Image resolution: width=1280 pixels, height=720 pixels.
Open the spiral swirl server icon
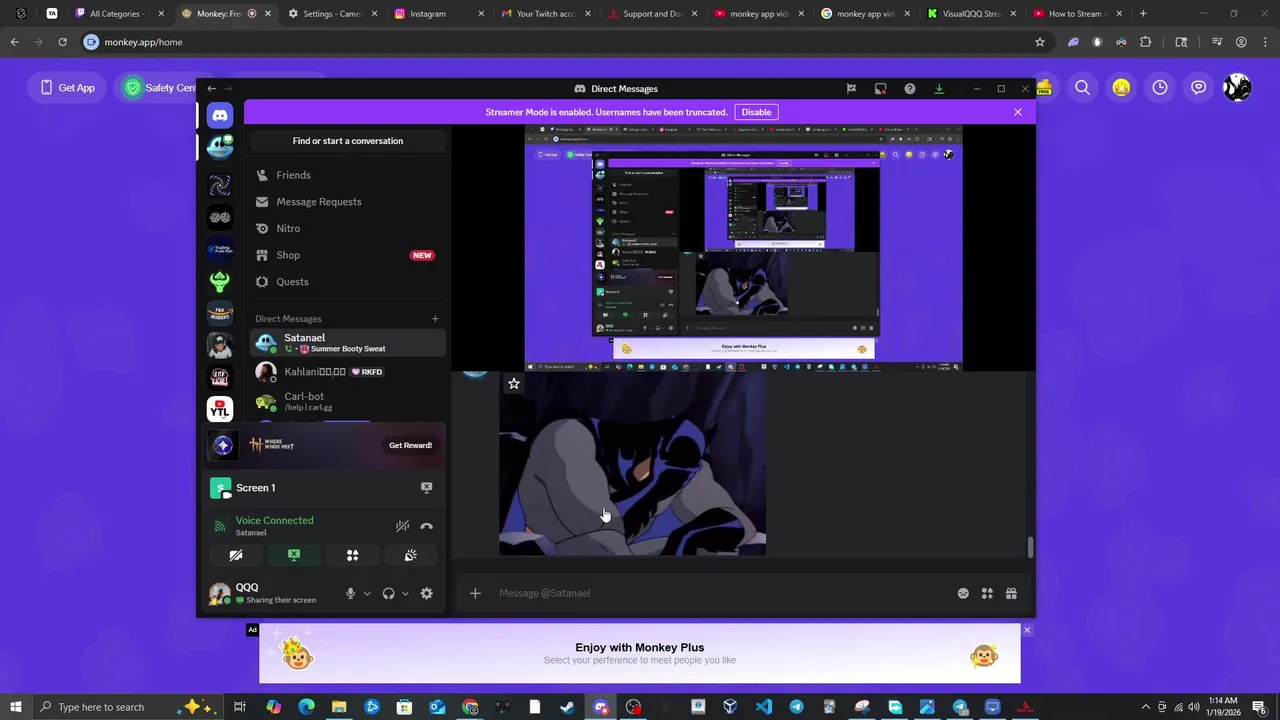[220, 185]
